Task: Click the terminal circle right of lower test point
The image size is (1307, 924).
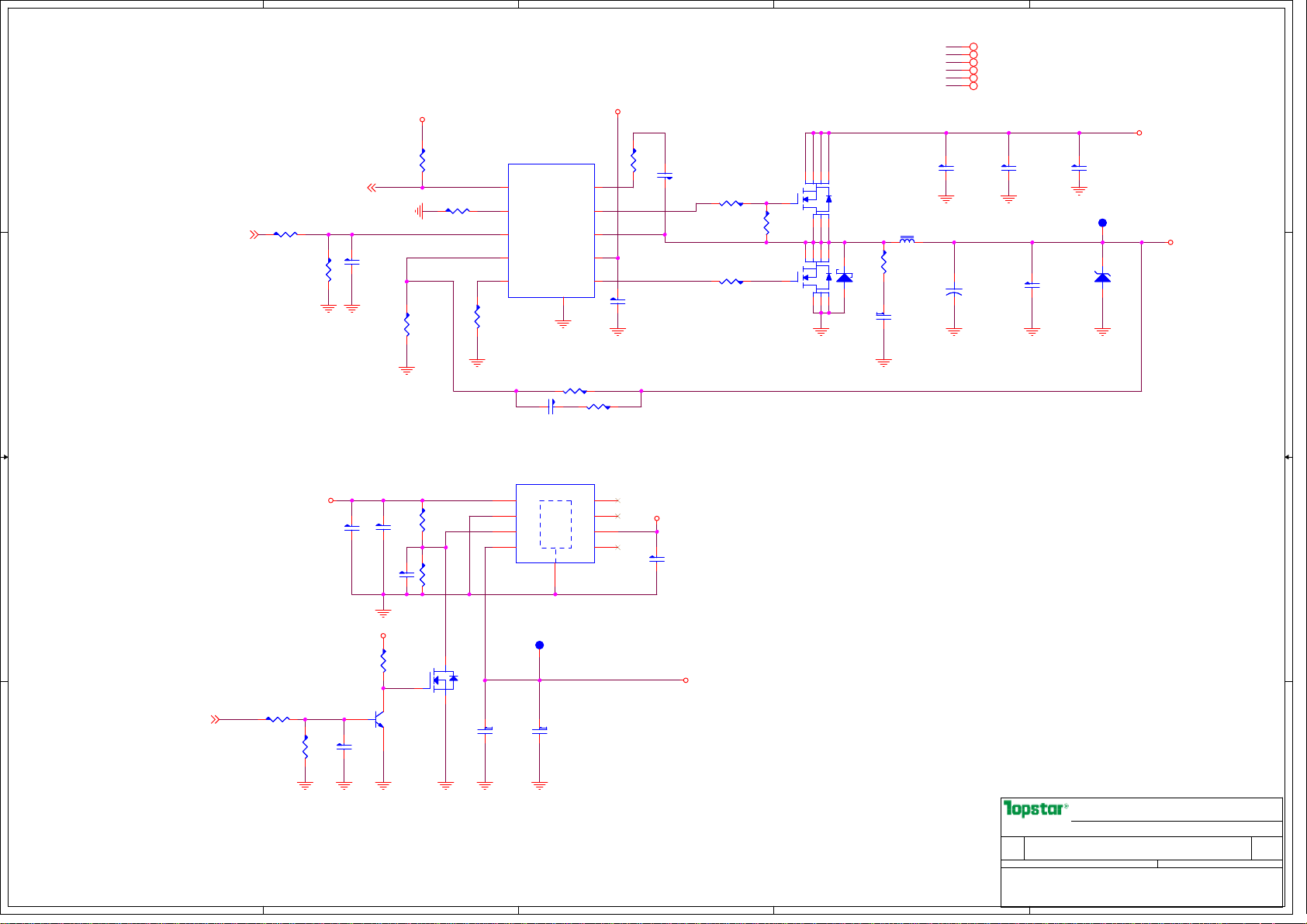Action: pyautogui.click(x=686, y=680)
